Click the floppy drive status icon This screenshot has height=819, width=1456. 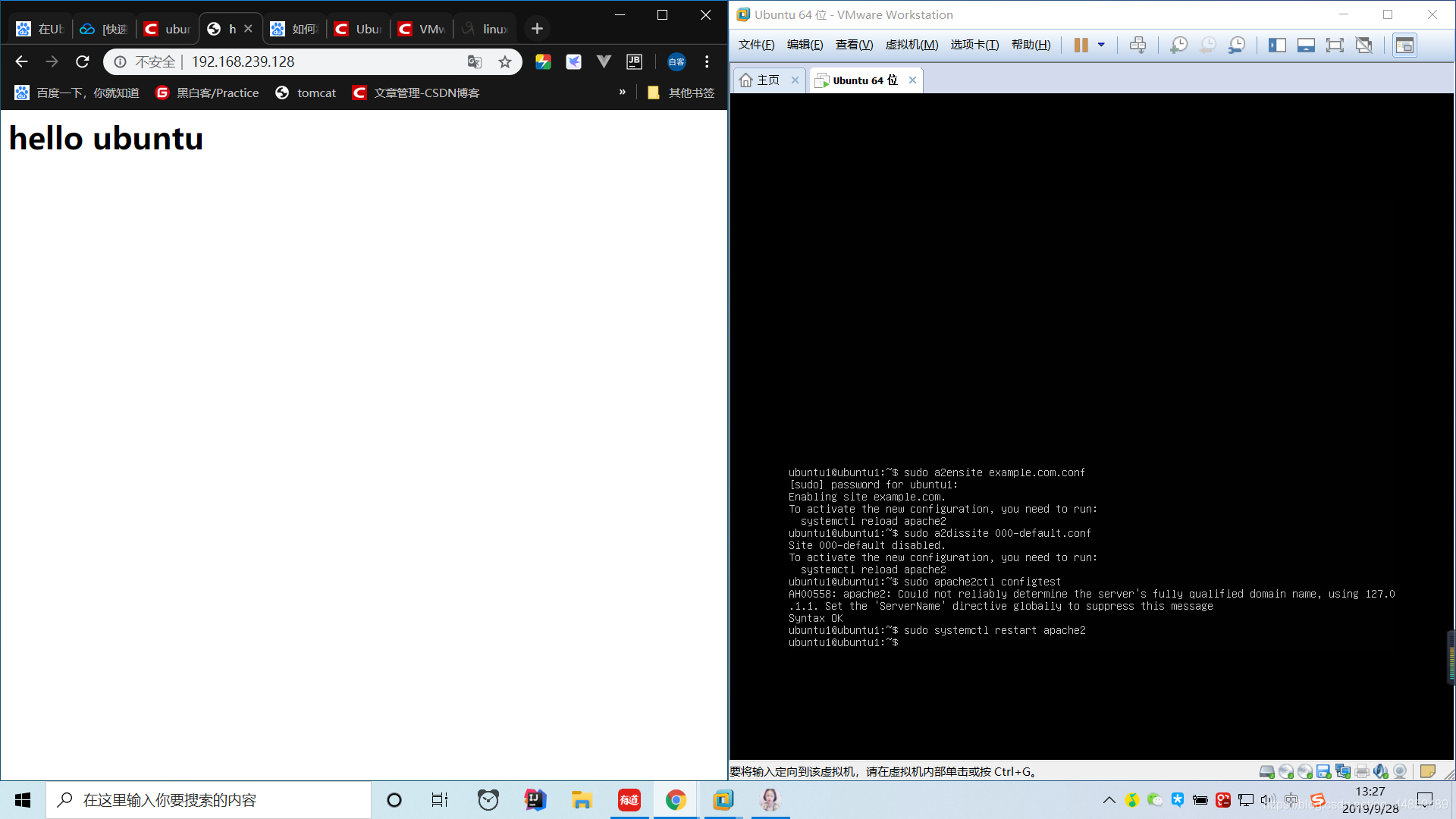(1323, 771)
